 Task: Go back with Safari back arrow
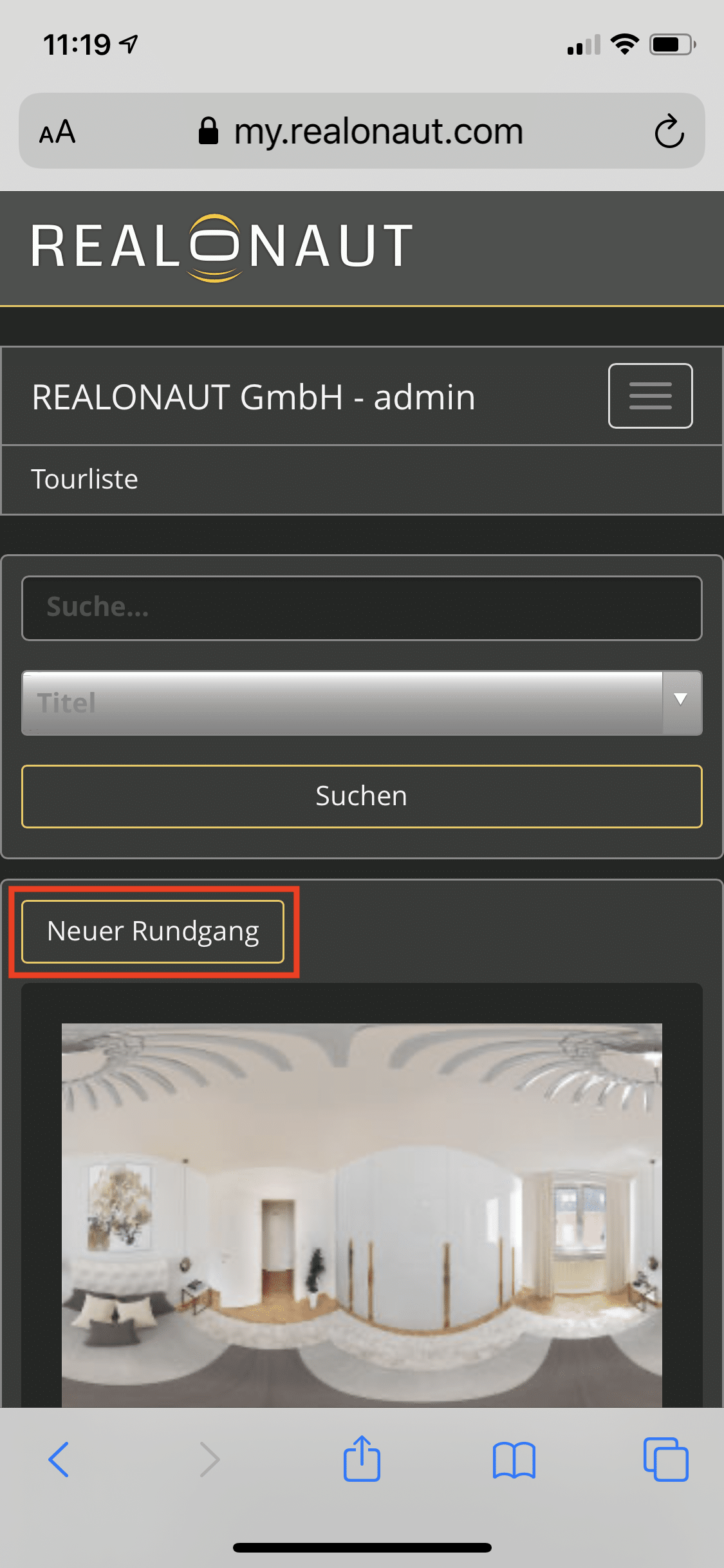59,1459
